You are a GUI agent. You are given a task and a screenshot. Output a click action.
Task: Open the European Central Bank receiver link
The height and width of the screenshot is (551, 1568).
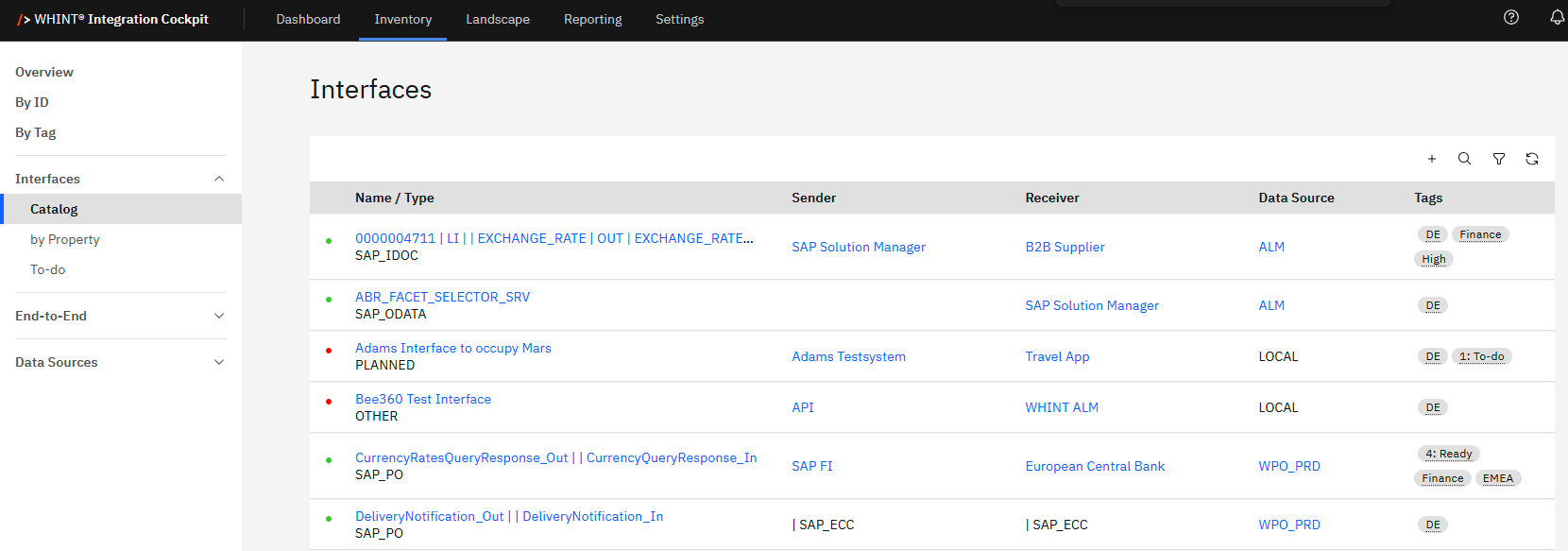pos(1095,466)
